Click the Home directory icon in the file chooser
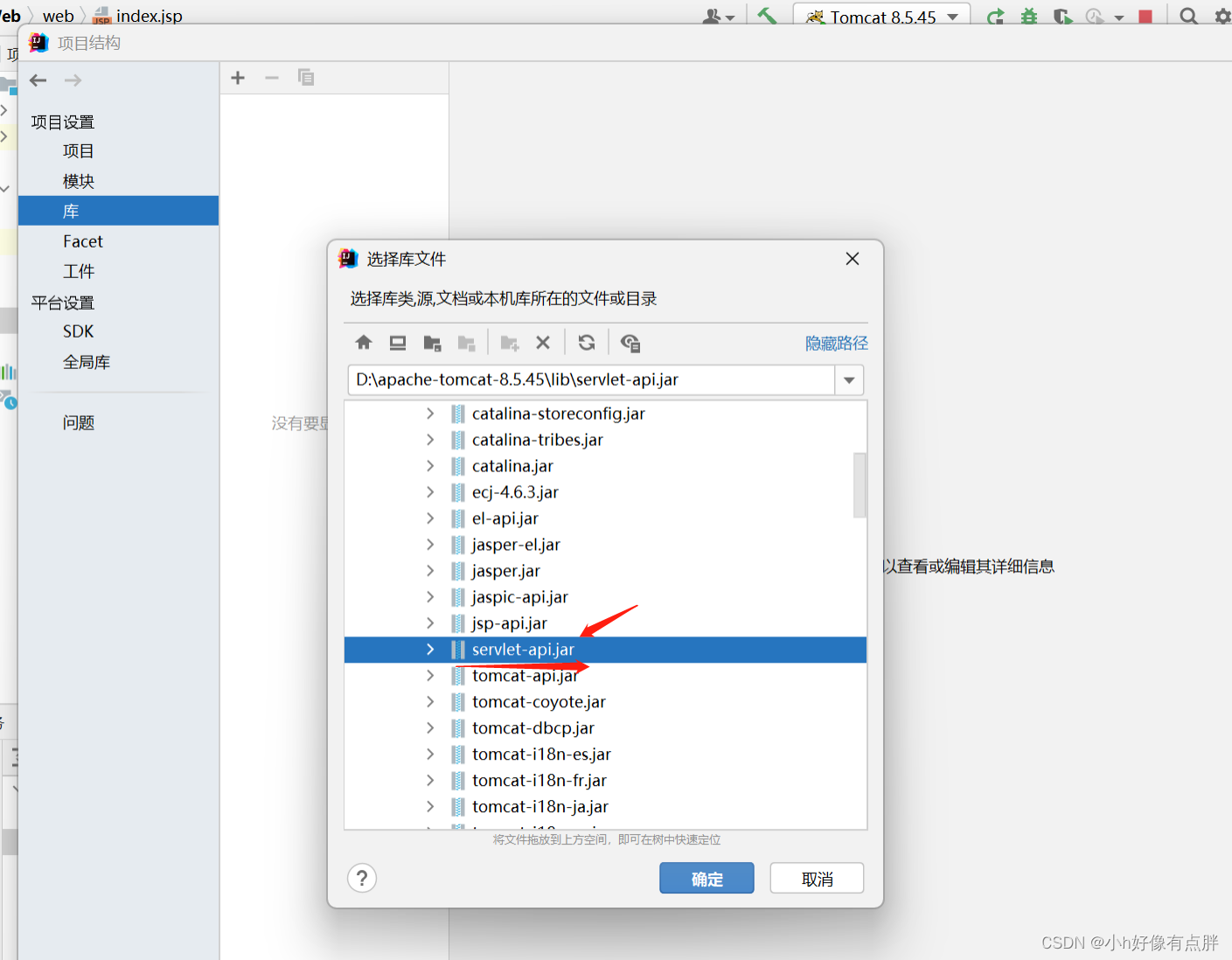Viewport: 1232px width, 960px height. (x=363, y=342)
